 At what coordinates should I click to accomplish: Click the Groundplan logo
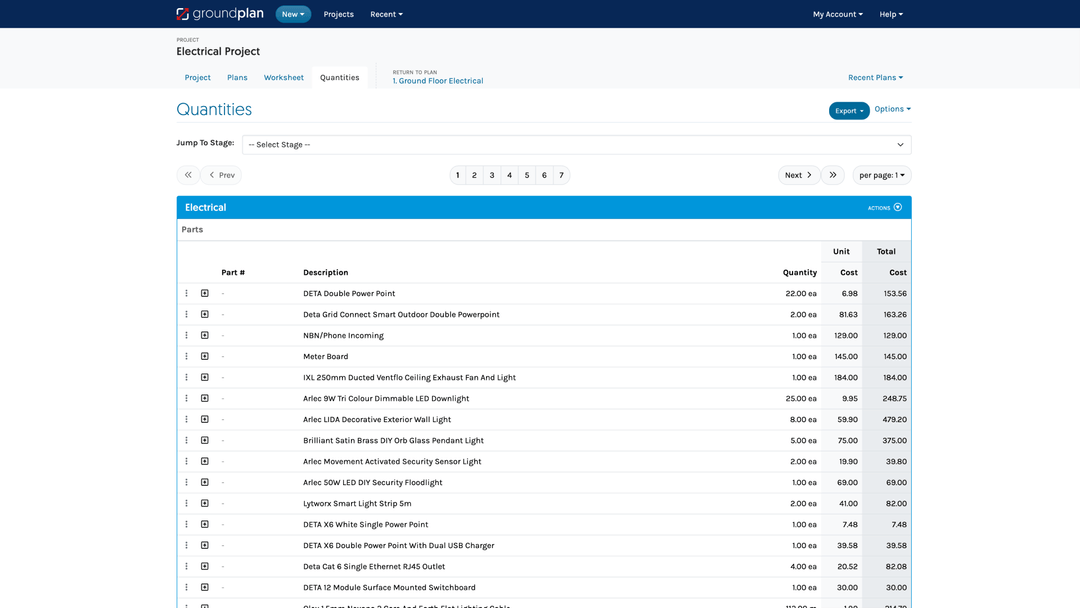220,14
